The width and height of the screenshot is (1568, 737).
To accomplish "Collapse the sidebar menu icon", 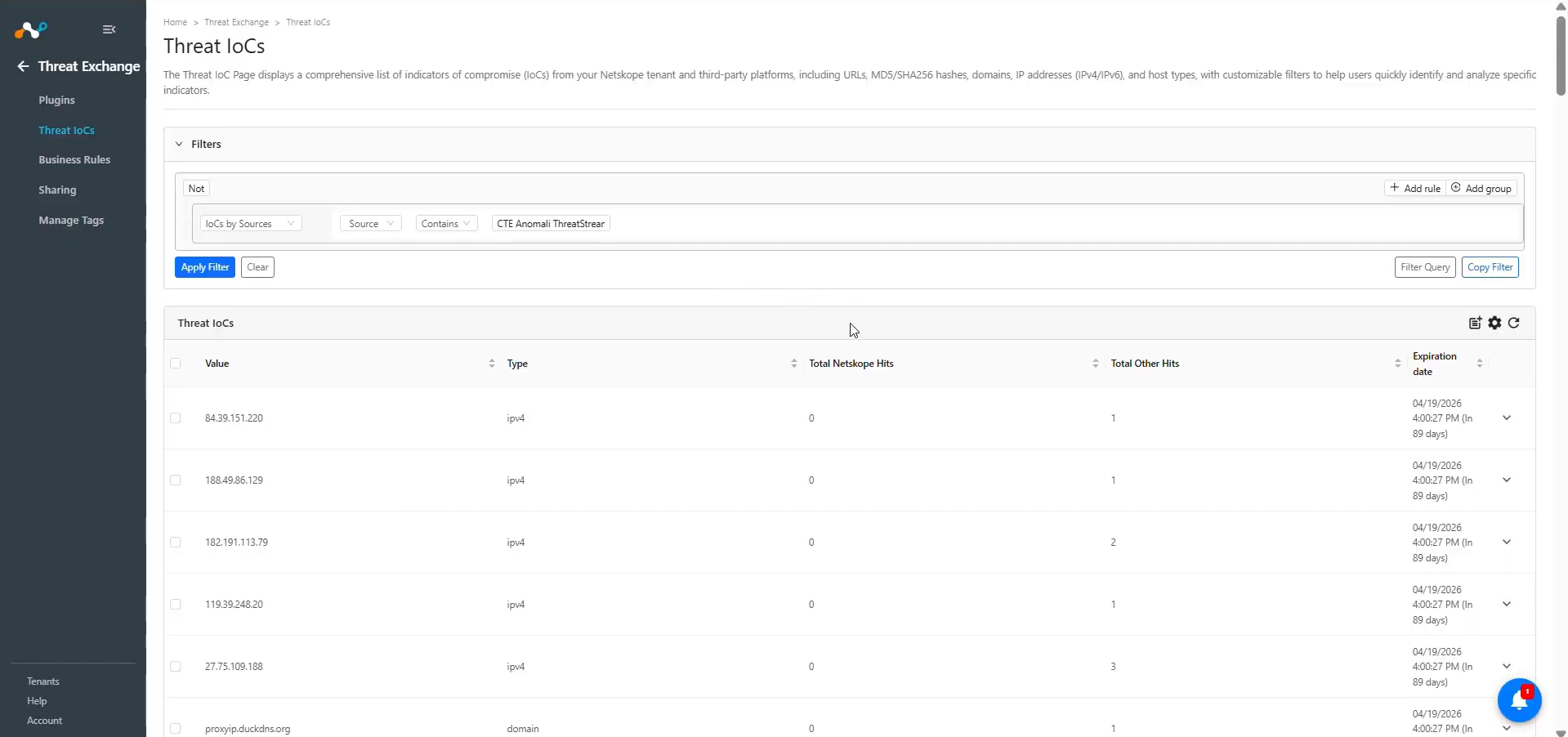I will 109,29.
